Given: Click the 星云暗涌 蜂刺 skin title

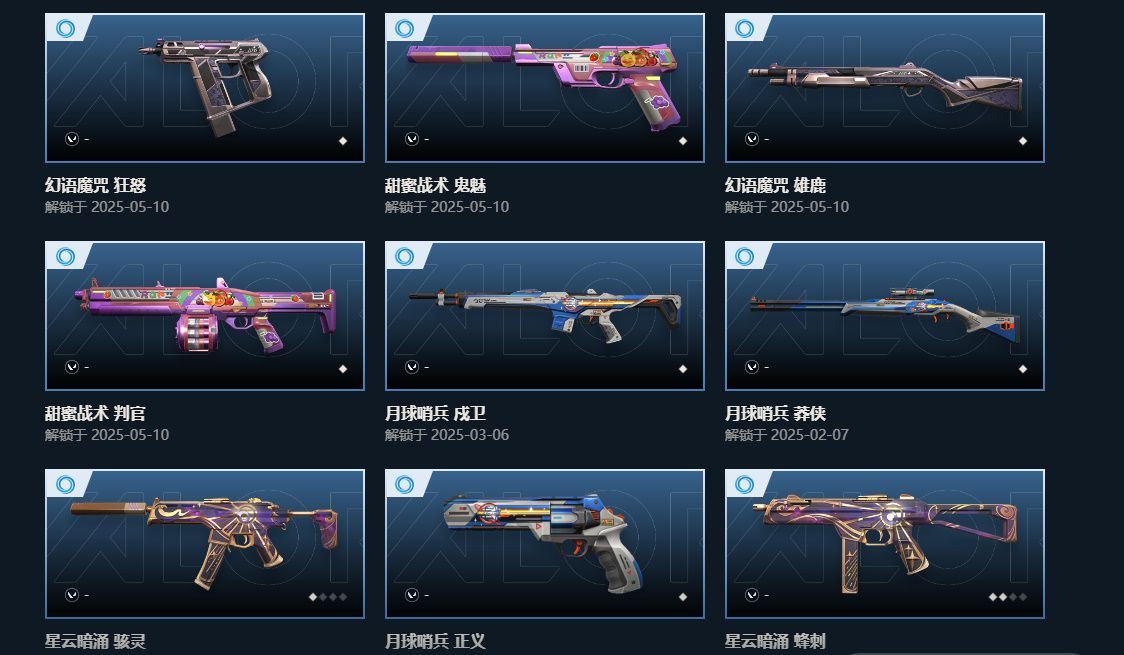Looking at the screenshot, I should [x=775, y=641].
